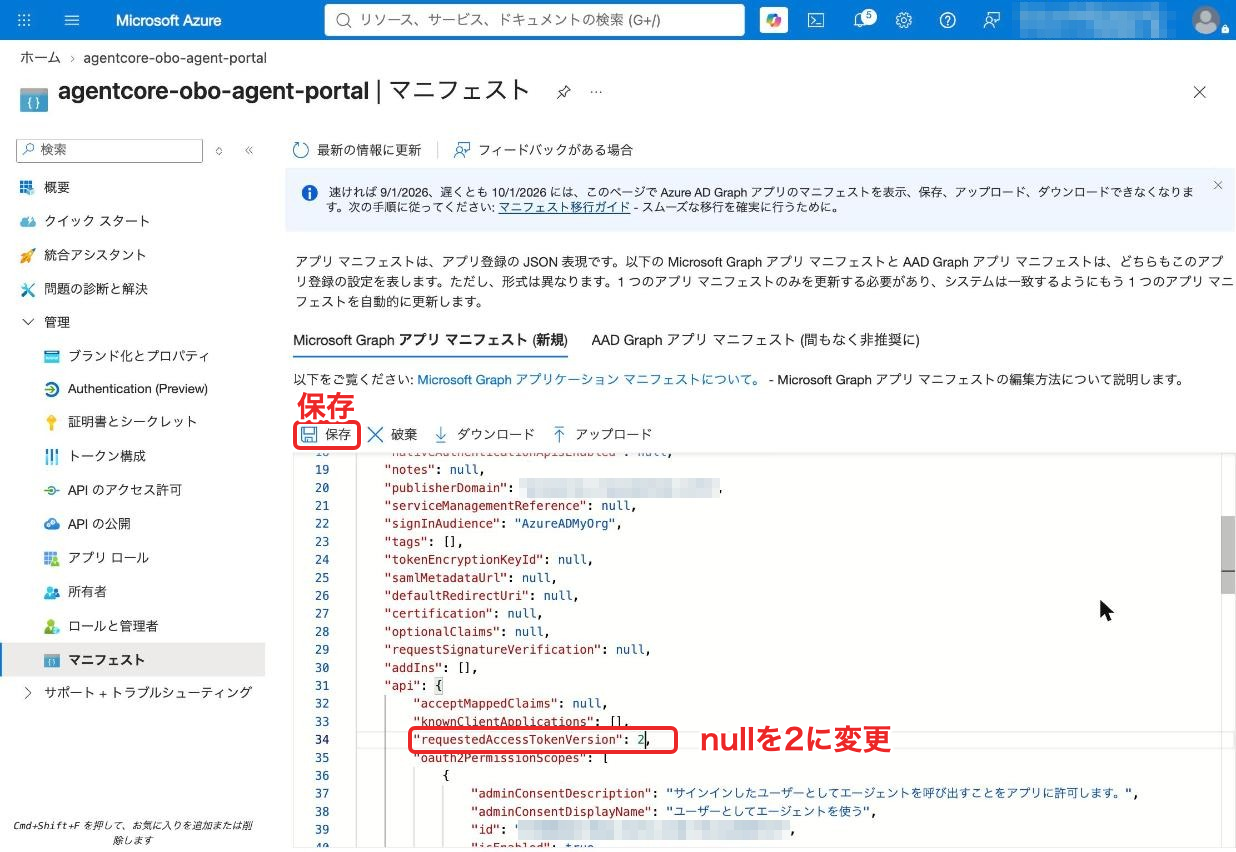
Task: Open the Copilot icon in top bar
Action: tap(773, 20)
